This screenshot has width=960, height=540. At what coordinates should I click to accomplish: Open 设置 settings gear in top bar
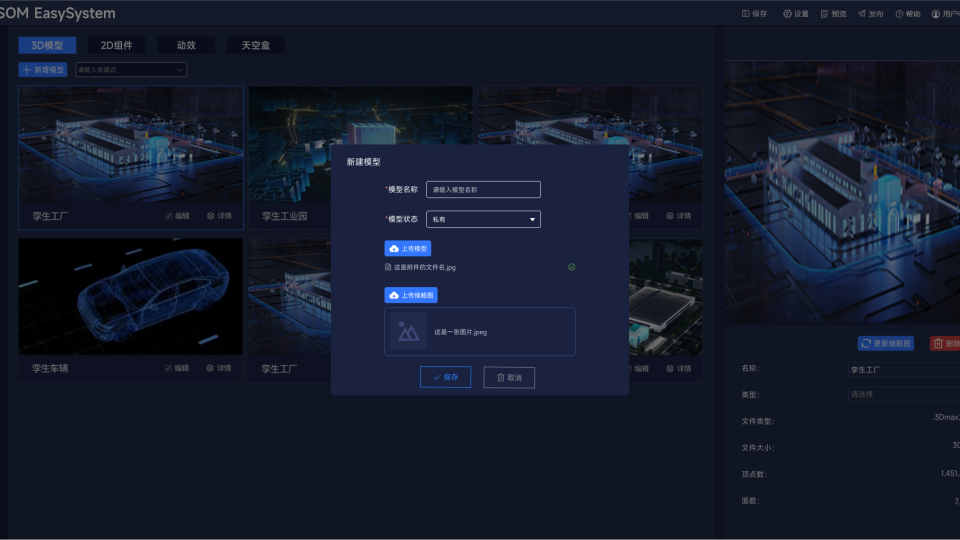pyautogui.click(x=787, y=13)
